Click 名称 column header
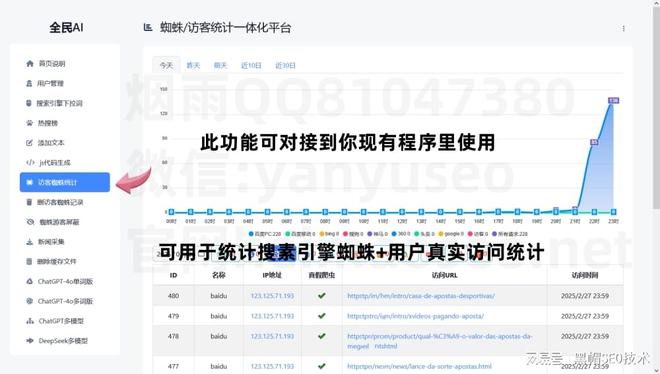The width and height of the screenshot is (660, 374). pos(219,275)
